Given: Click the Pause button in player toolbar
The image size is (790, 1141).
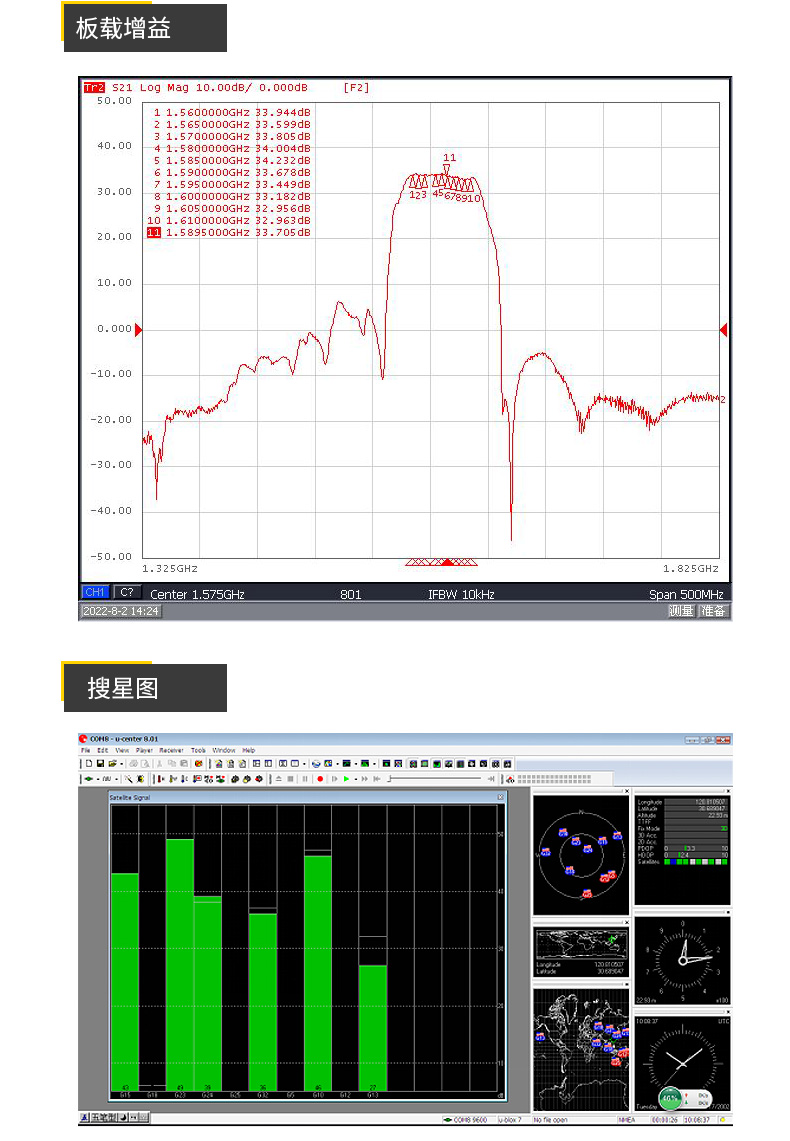Looking at the screenshot, I should 305,778.
